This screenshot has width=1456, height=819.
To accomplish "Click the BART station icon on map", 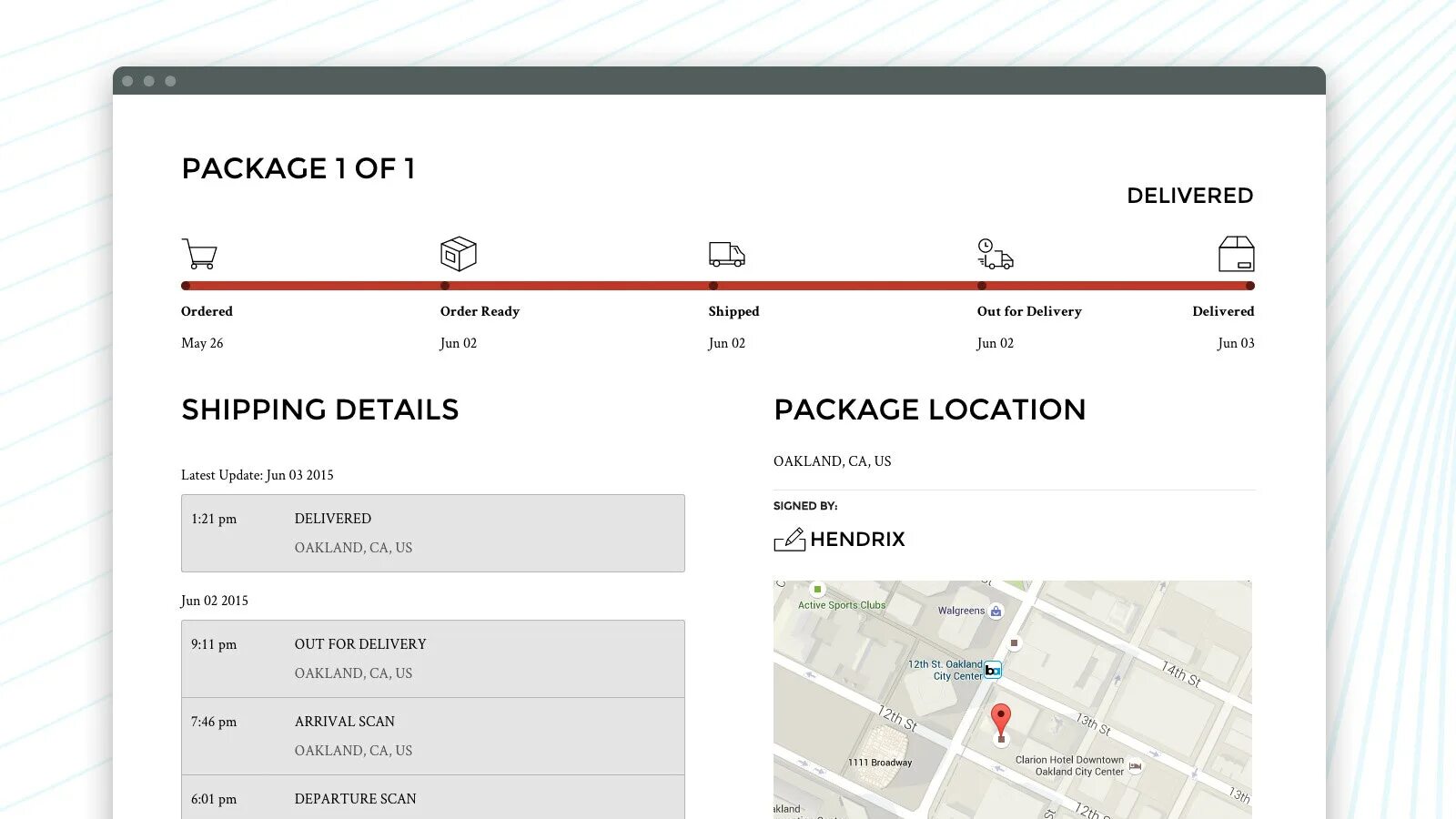I will [993, 671].
